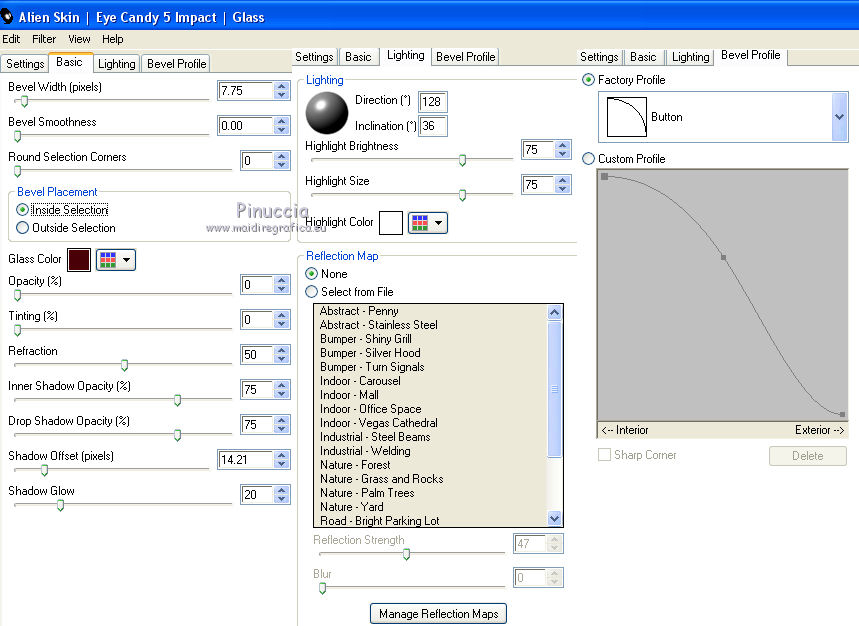This screenshot has height=626, width=859.
Task: Switch to Basic tab in middle panel
Action: pos(358,57)
